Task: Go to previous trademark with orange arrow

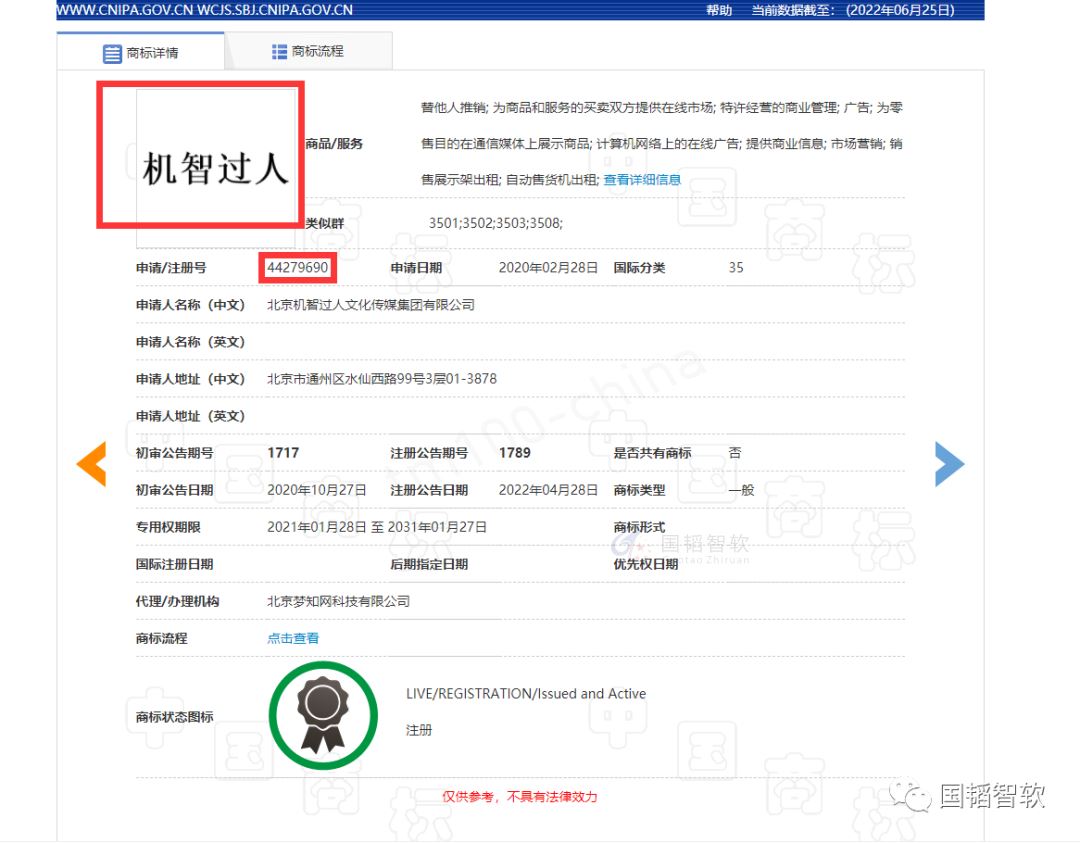Action: [92, 464]
